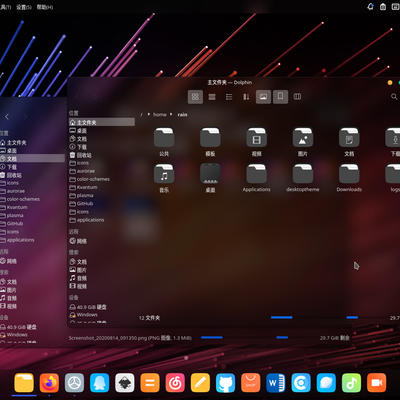The height and width of the screenshot is (400, 400).
Task: Open 40.9 GiB 硬盘 in front Dolphin sidebar
Action: point(102,307)
